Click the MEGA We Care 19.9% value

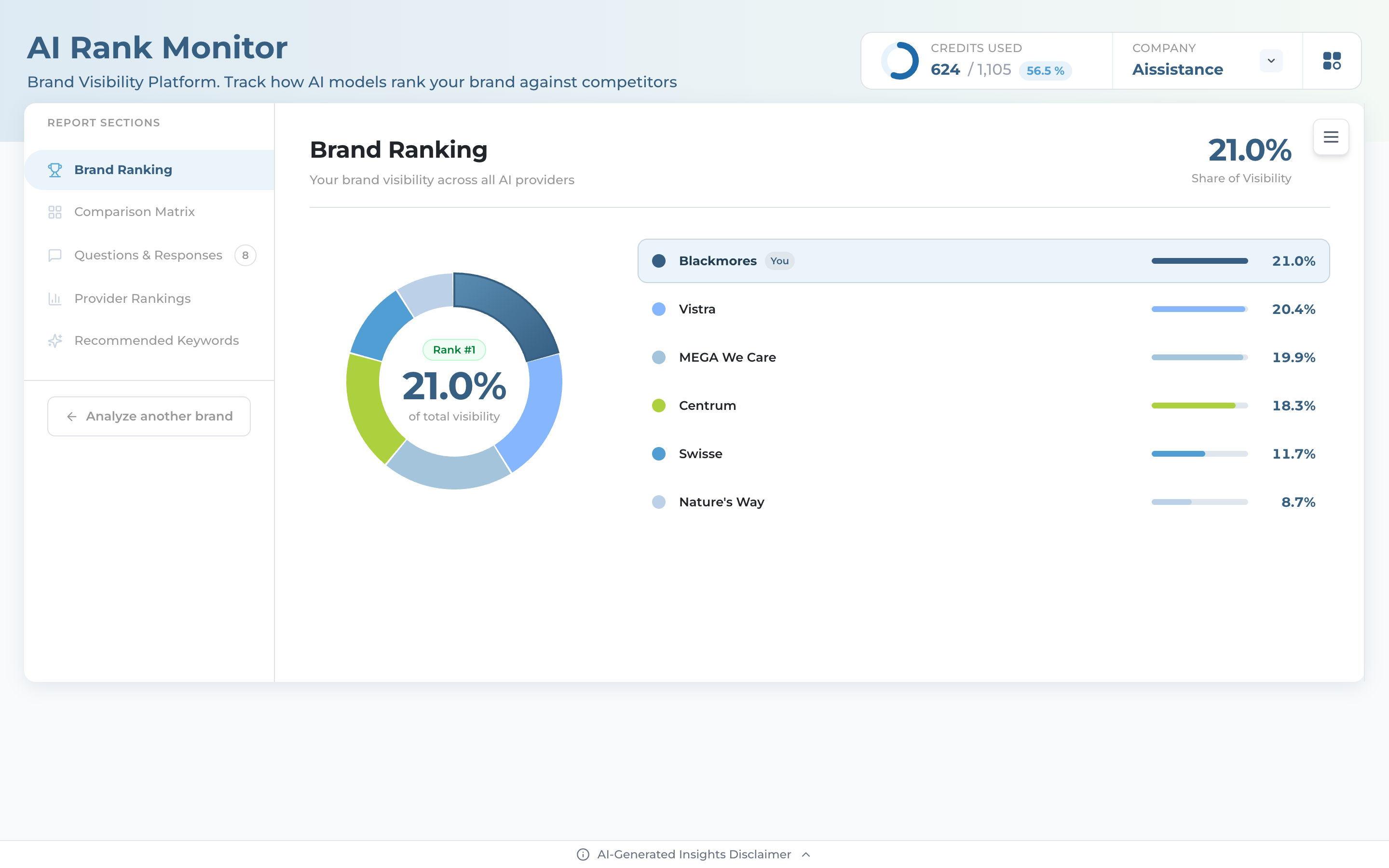pos(1294,358)
